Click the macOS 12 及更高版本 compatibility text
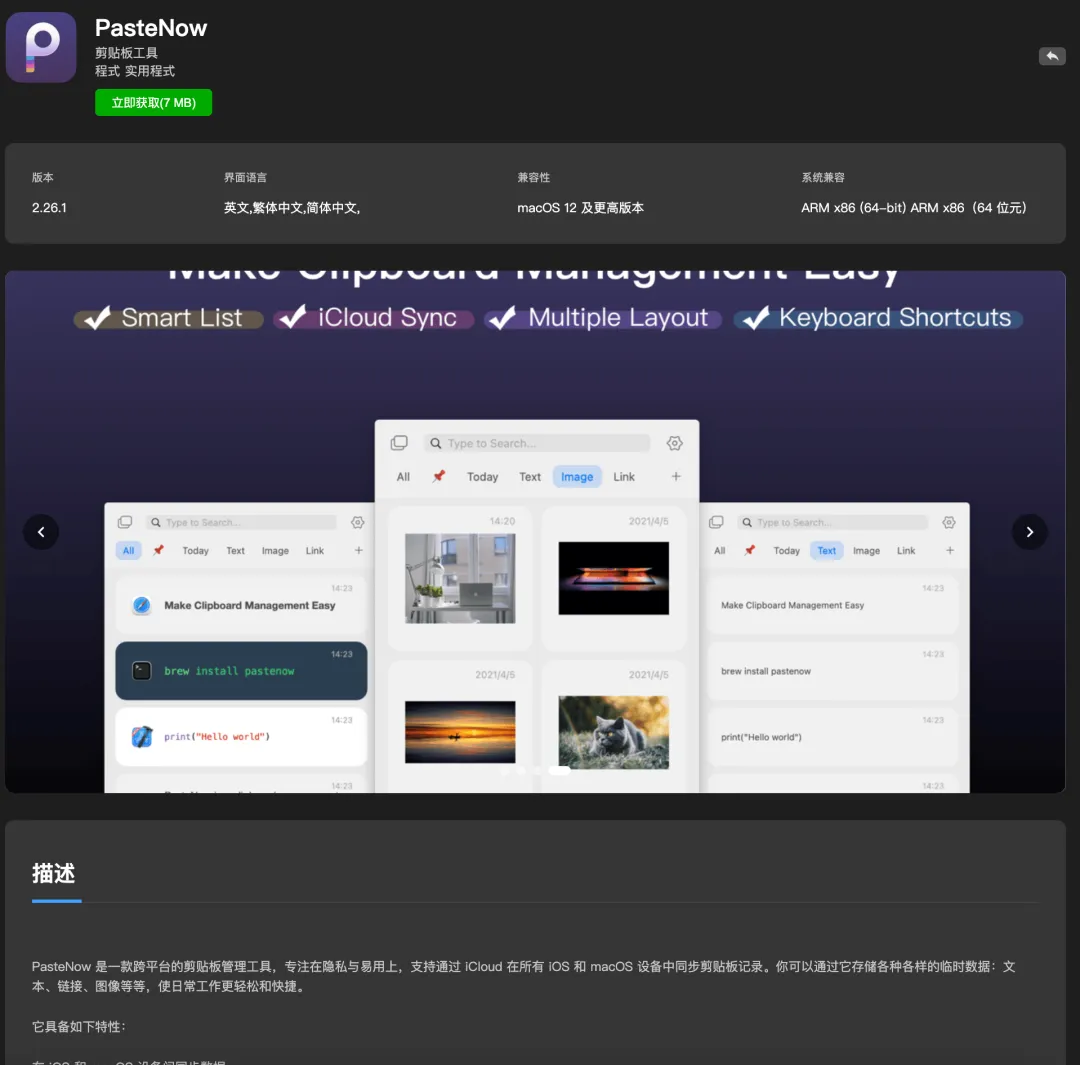 point(580,207)
